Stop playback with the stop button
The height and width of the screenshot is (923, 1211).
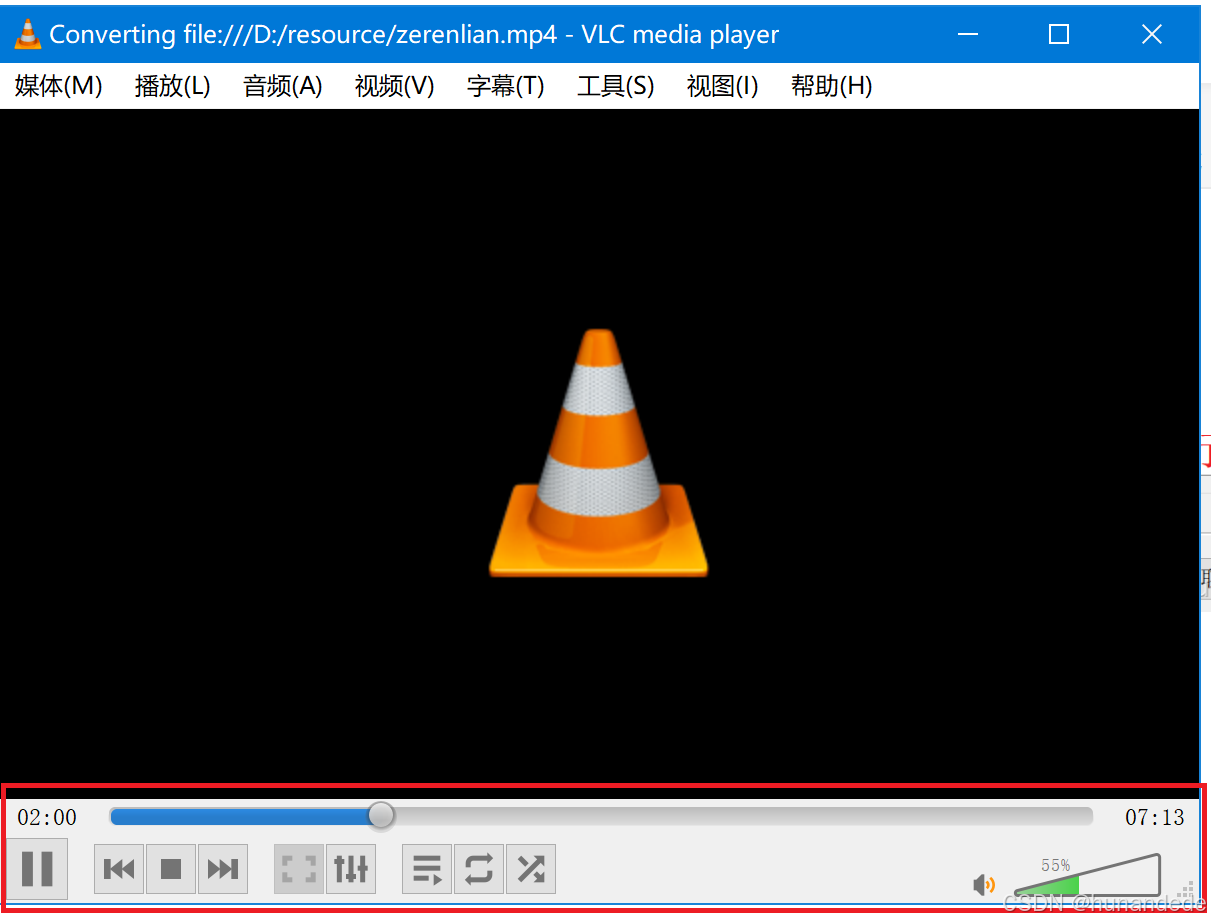171,869
